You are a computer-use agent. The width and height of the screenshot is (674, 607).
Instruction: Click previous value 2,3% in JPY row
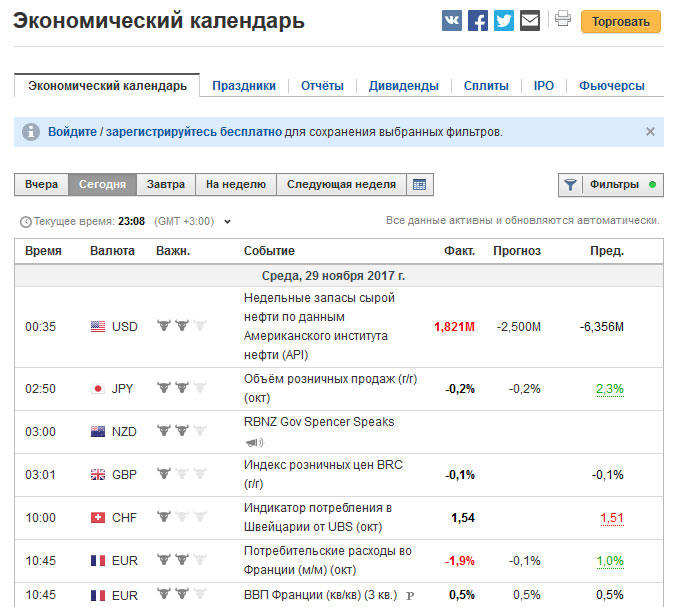click(610, 389)
